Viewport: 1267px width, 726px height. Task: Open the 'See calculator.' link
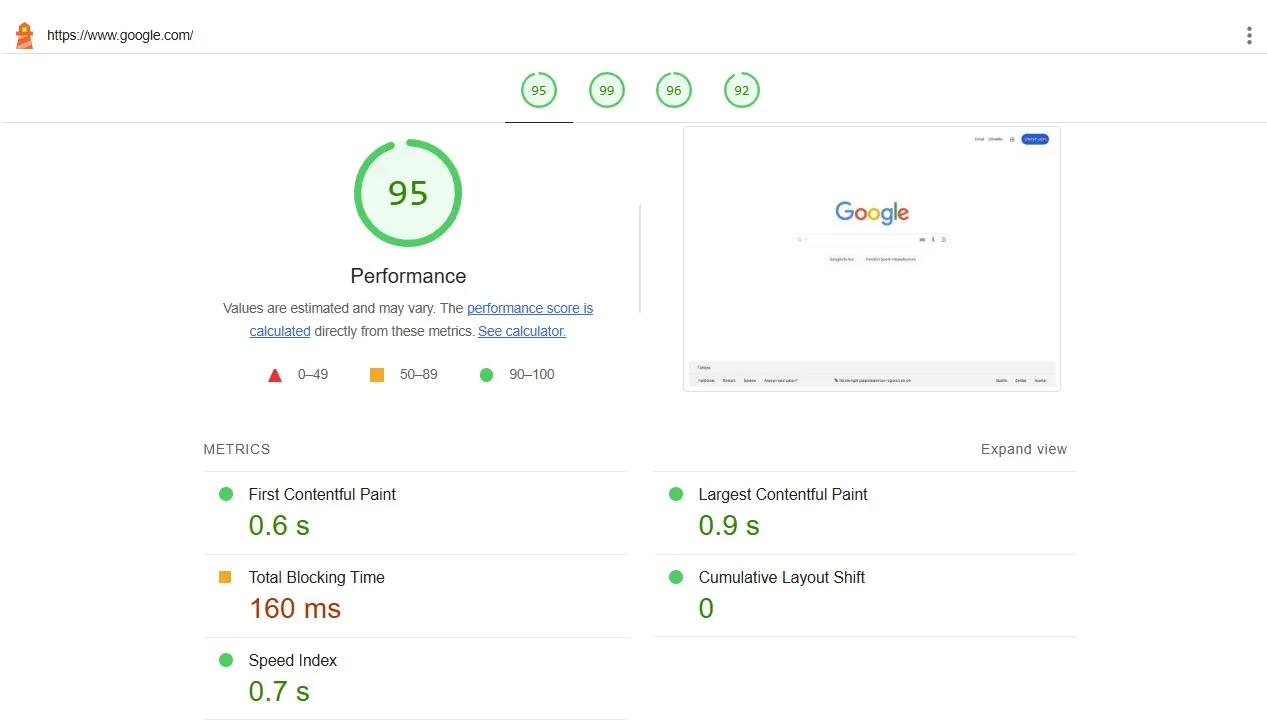(x=522, y=331)
